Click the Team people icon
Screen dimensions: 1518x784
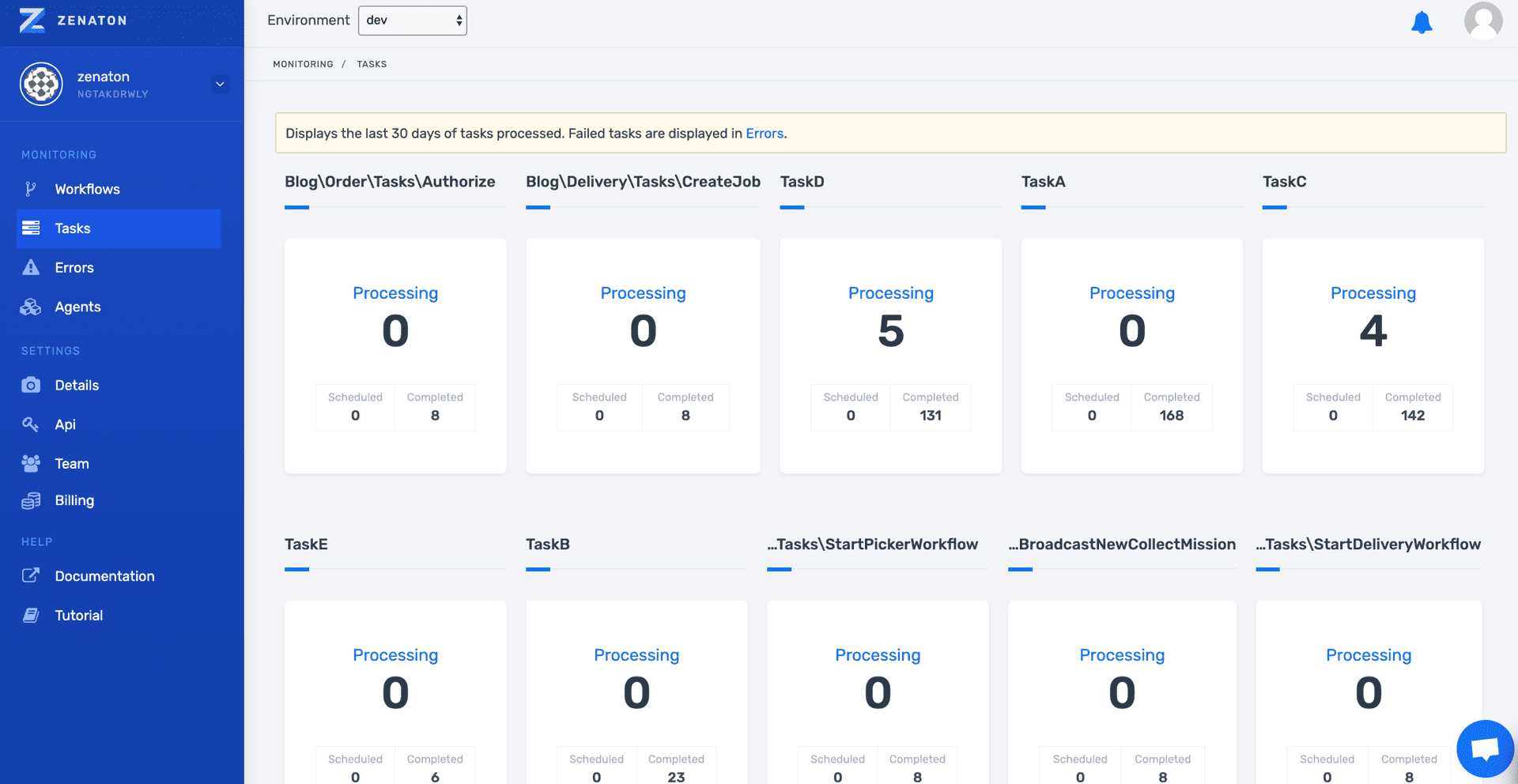click(x=31, y=464)
